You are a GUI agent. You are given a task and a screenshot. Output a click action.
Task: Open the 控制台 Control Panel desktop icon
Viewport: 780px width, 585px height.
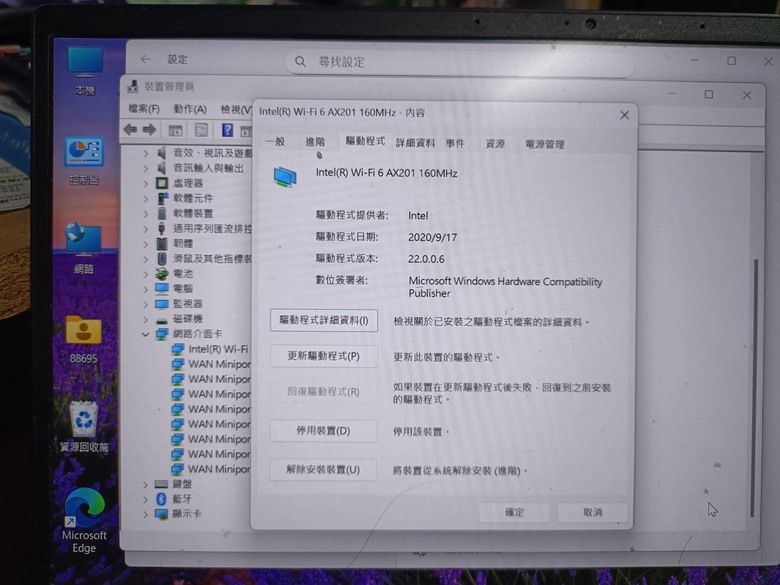pos(84,161)
